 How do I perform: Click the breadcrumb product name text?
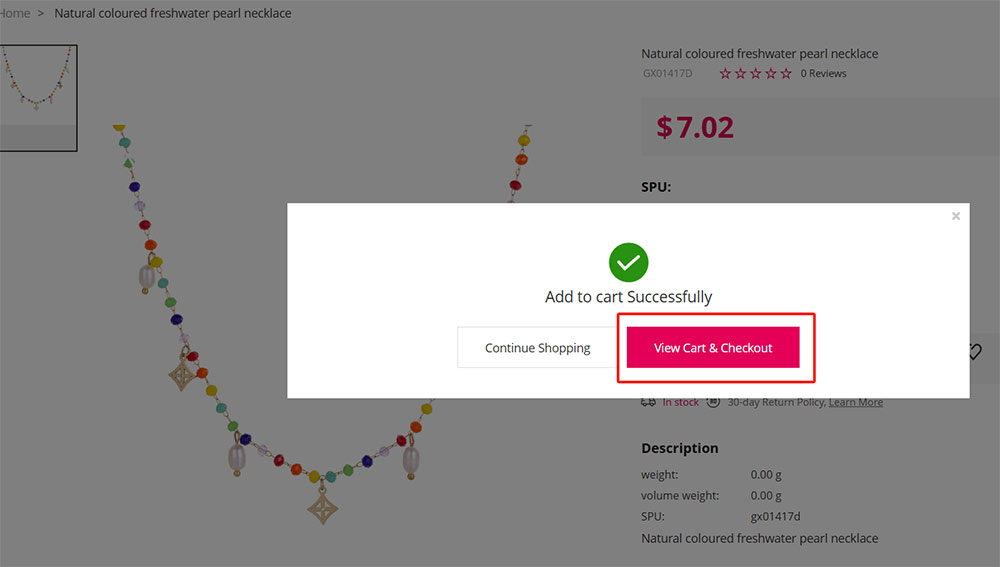tap(173, 14)
